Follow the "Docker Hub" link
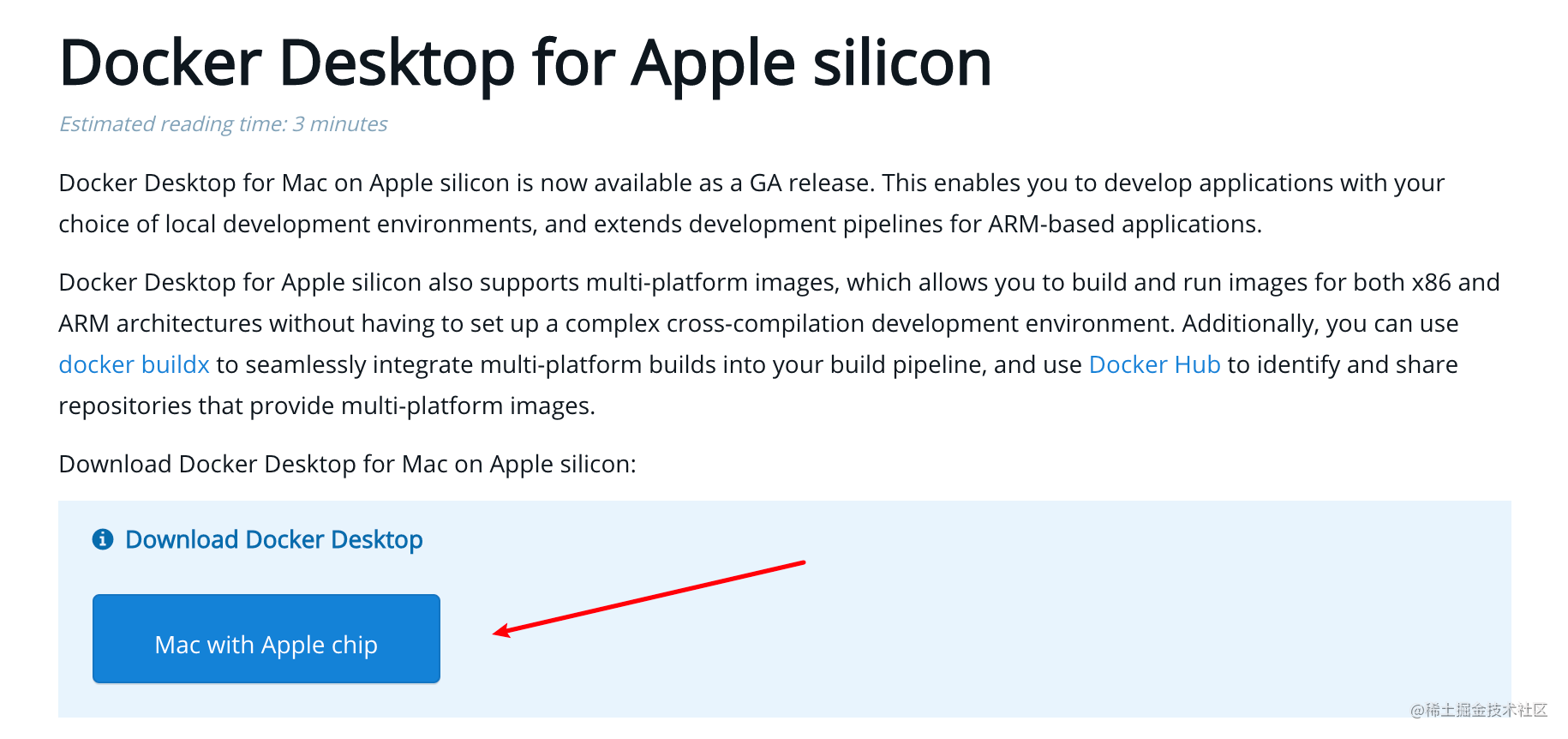Screen dimensions: 1568x739 click(1154, 364)
